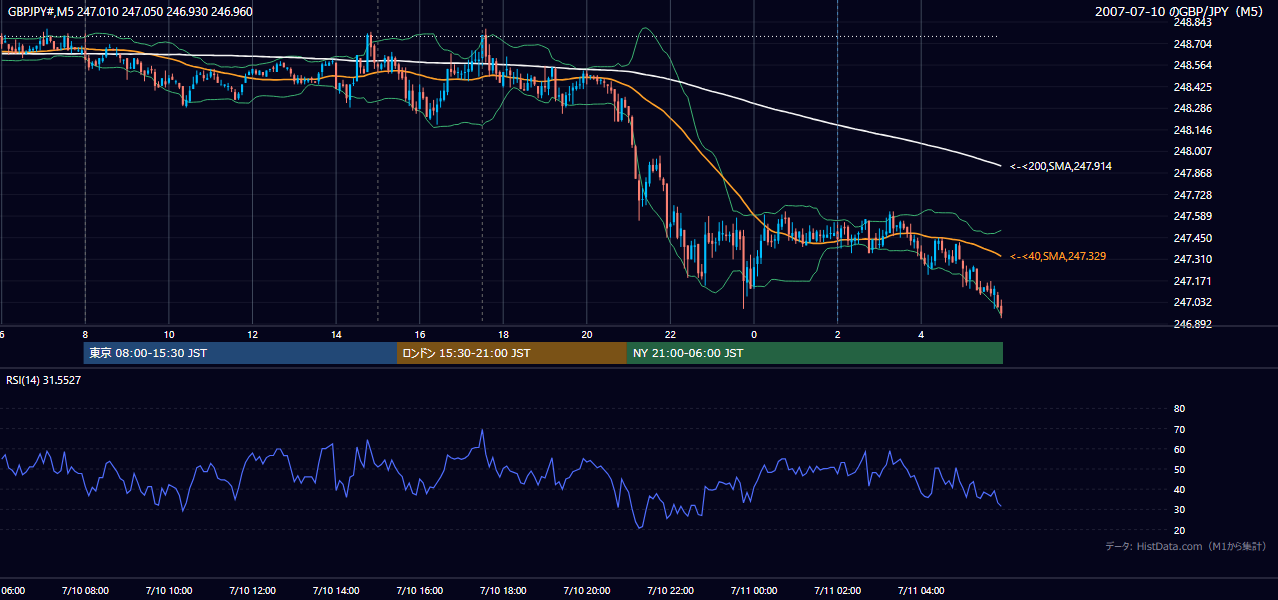This screenshot has width=1278, height=600.
Task: Click the 40 SMA label 247.329
Action: pyautogui.click(x=1058, y=257)
